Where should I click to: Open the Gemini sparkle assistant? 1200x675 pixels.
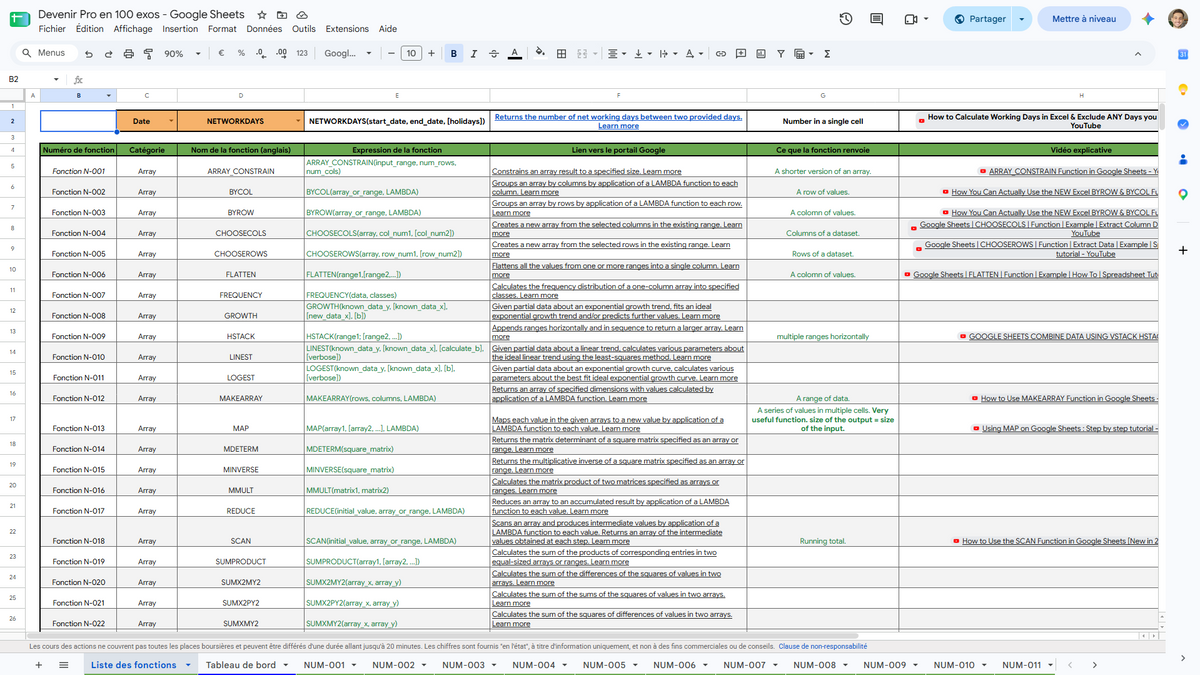[1149, 19]
